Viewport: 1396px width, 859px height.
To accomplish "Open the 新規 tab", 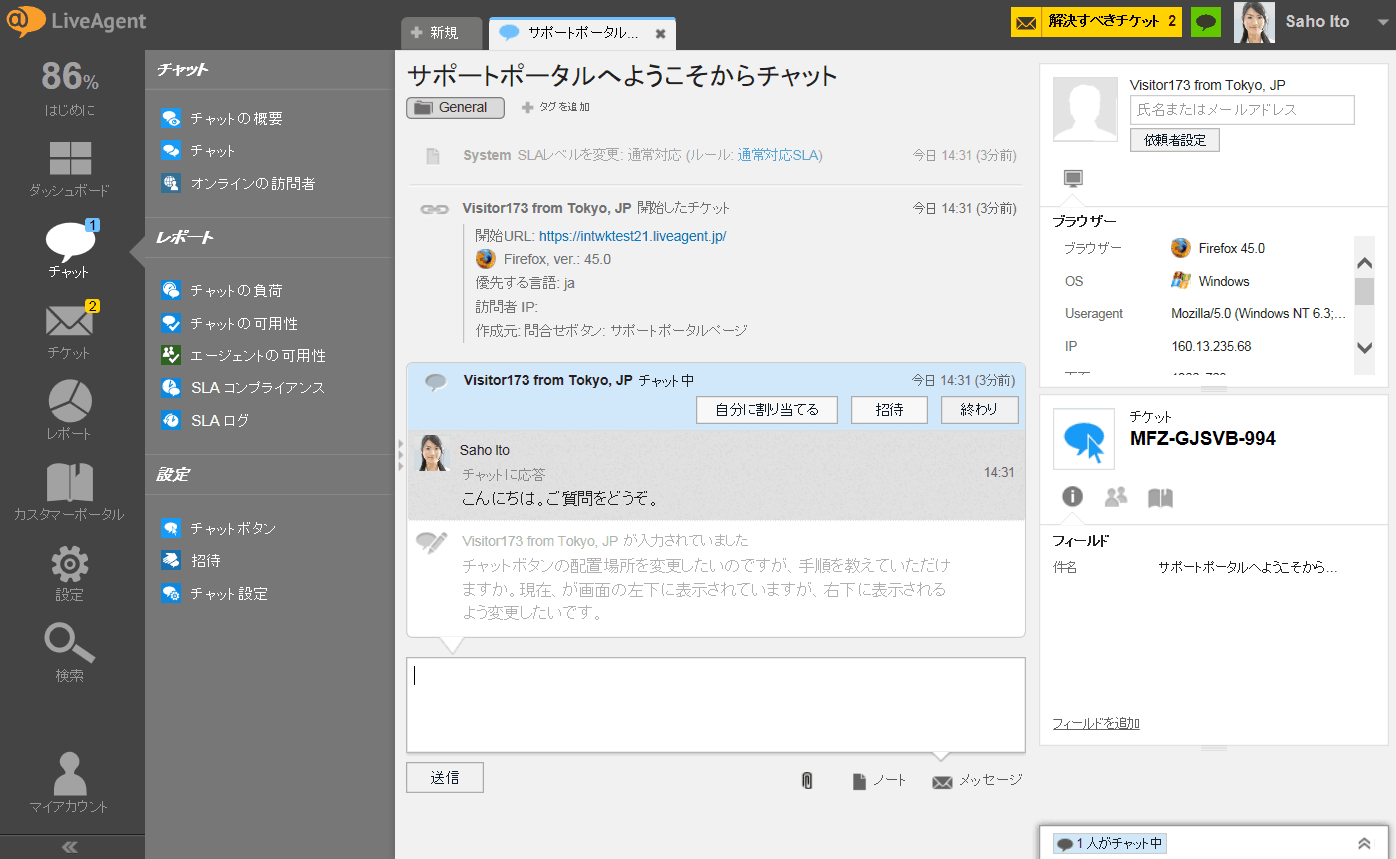I will tap(441, 33).
